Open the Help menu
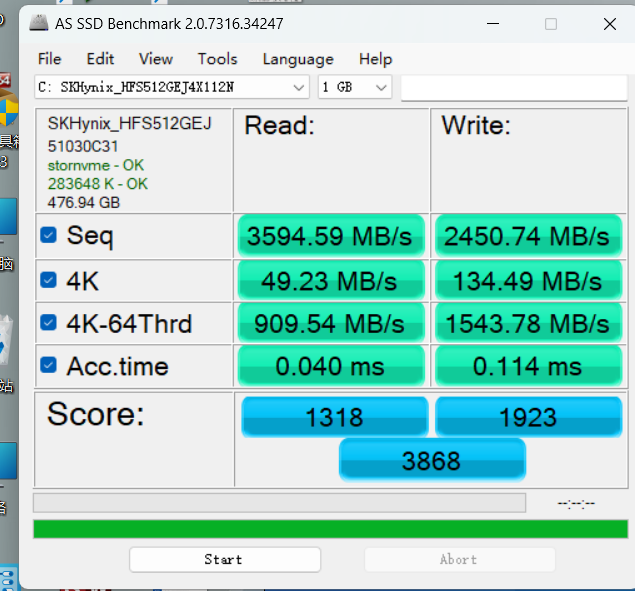The width and height of the screenshot is (635, 591). [x=375, y=59]
